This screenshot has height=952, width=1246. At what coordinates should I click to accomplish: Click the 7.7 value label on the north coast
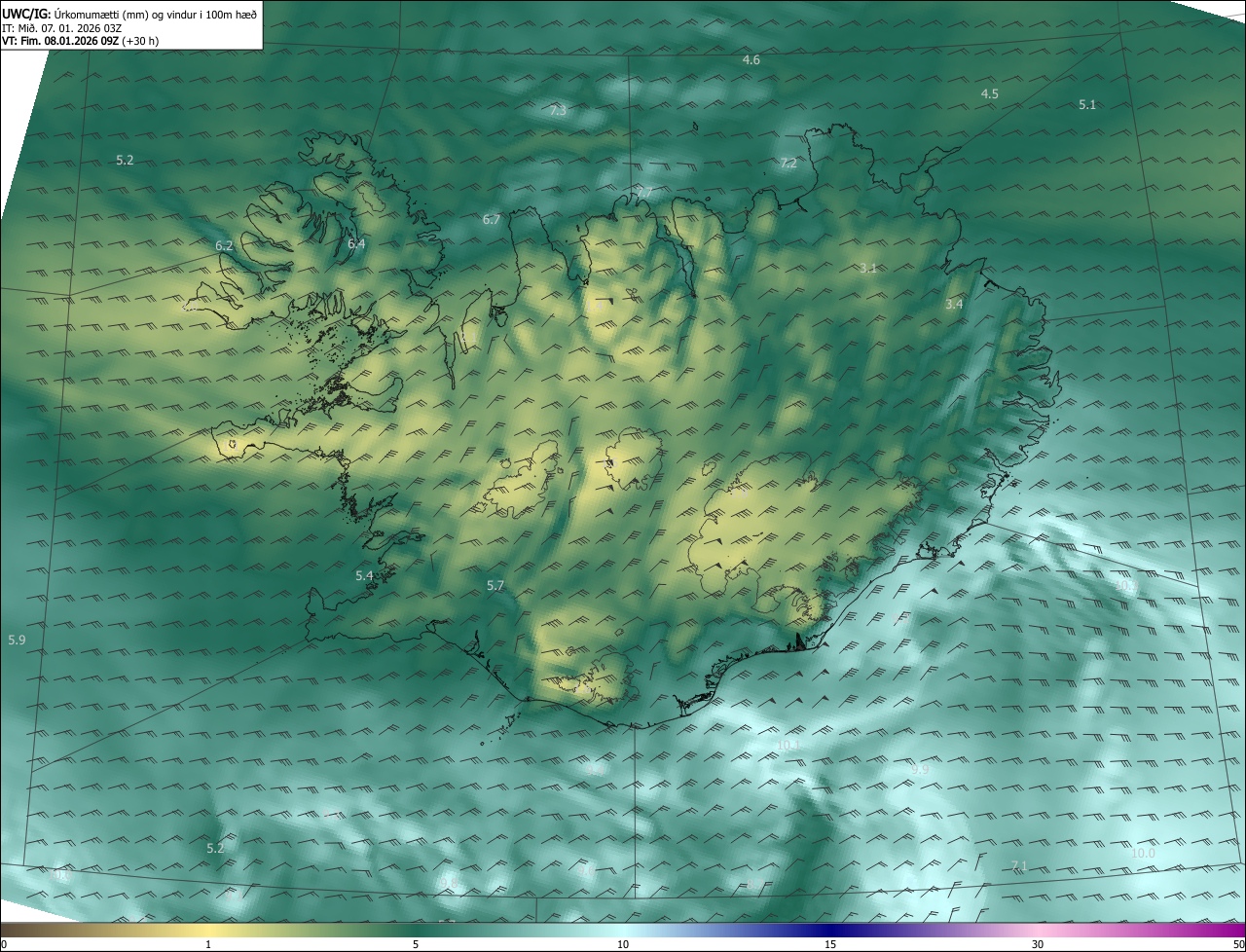click(643, 193)
